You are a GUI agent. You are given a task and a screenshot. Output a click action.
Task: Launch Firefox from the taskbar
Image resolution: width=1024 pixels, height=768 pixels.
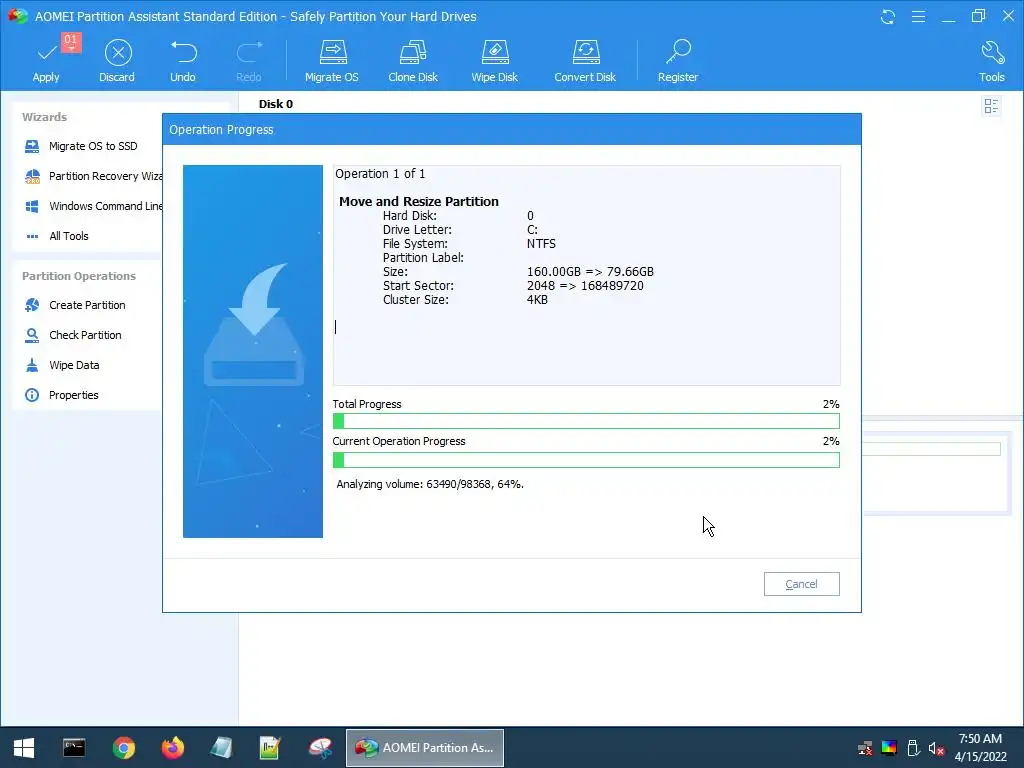coord(173,748)
